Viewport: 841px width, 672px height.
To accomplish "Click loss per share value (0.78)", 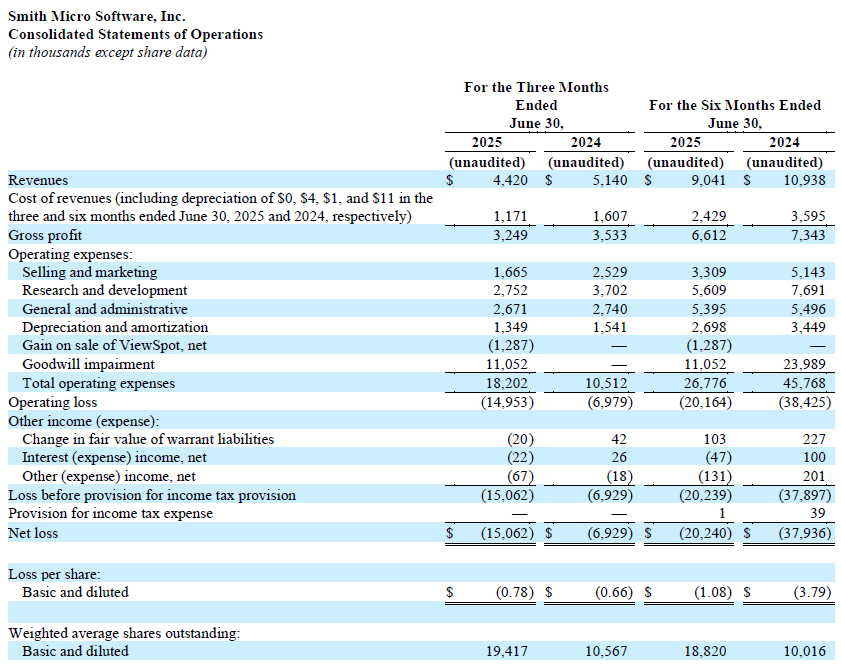I will point(514,593).
